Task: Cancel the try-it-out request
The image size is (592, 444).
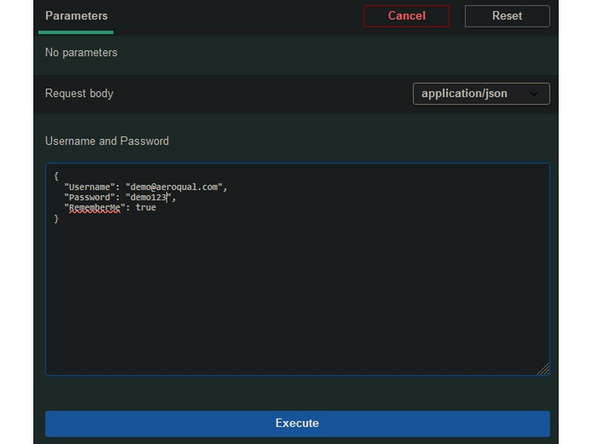Action: tap(407, 16)
